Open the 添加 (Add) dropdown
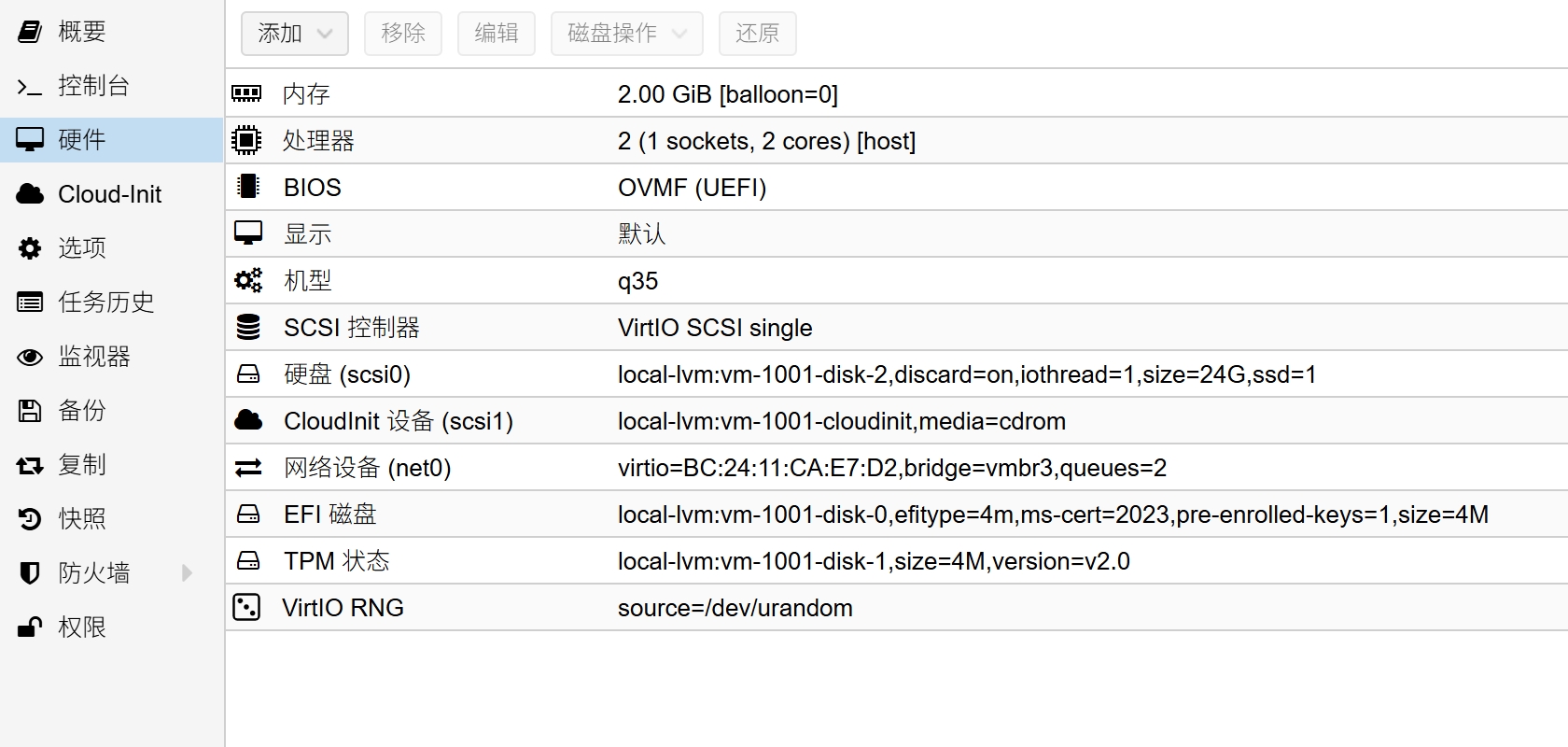 [x=294, y=34]
